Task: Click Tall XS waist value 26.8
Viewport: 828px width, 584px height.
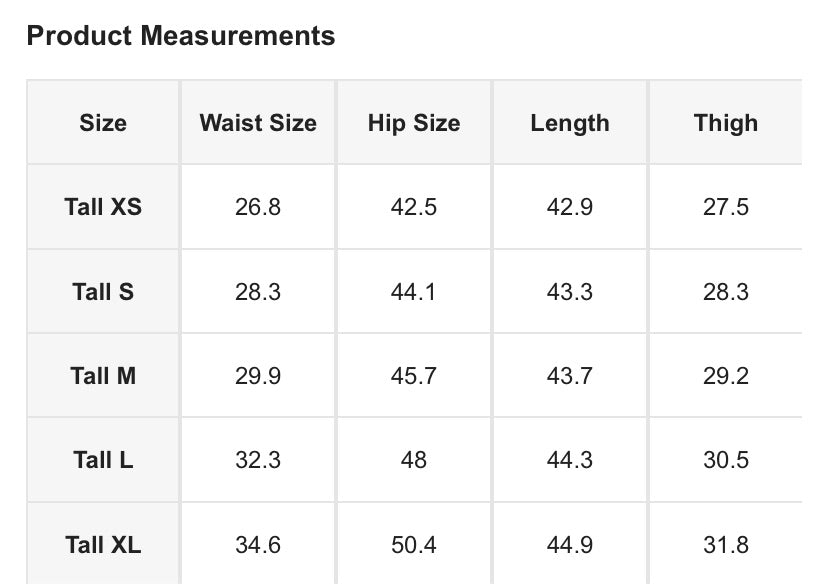Action: pos(258,207)
